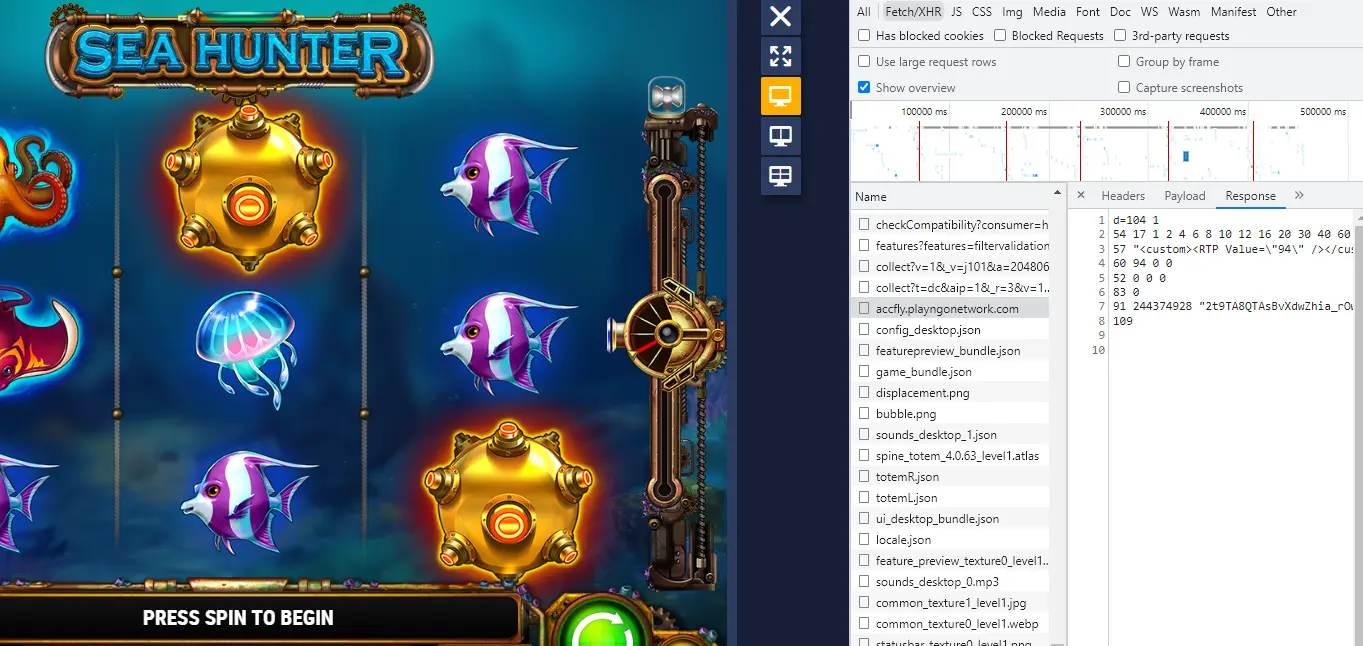Show only Img requests
This screenshot has width=1363, height=646.
[x=1013, y=12]
